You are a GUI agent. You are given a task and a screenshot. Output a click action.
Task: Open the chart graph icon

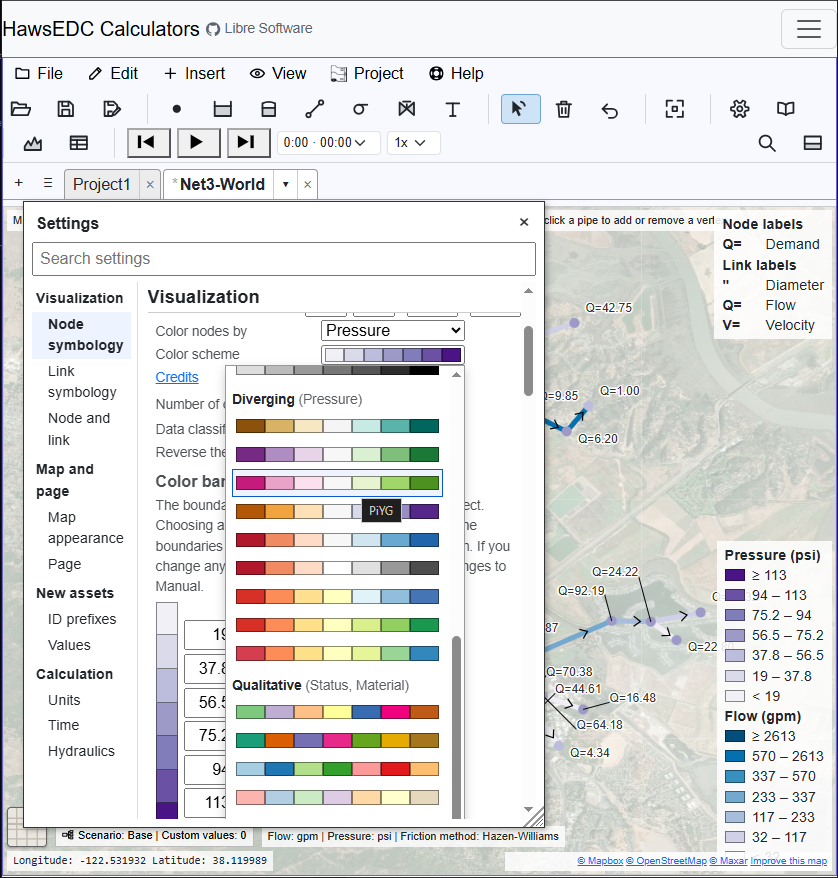pos(32,143)
